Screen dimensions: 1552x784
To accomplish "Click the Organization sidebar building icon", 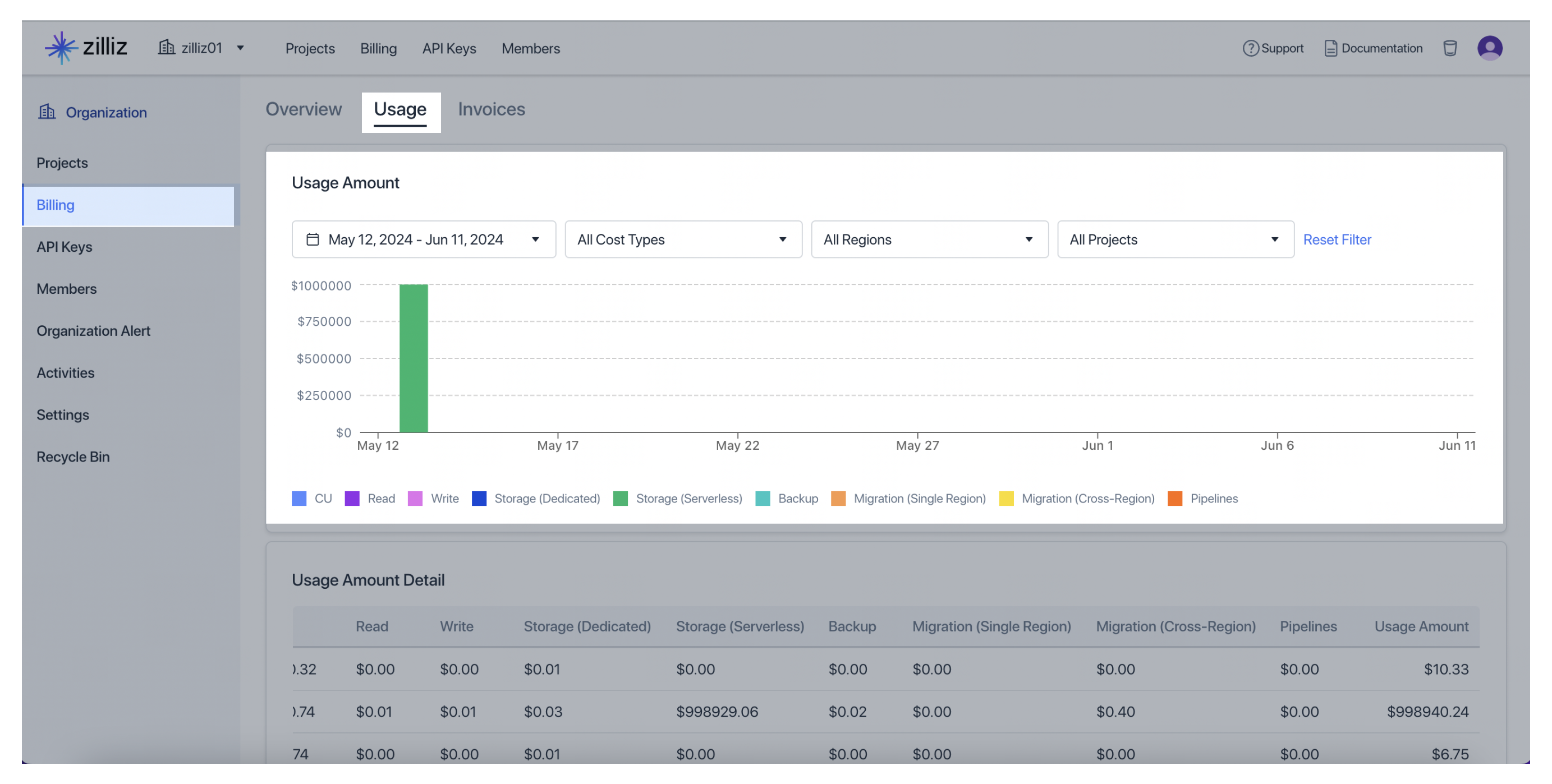I will [47, 112].
